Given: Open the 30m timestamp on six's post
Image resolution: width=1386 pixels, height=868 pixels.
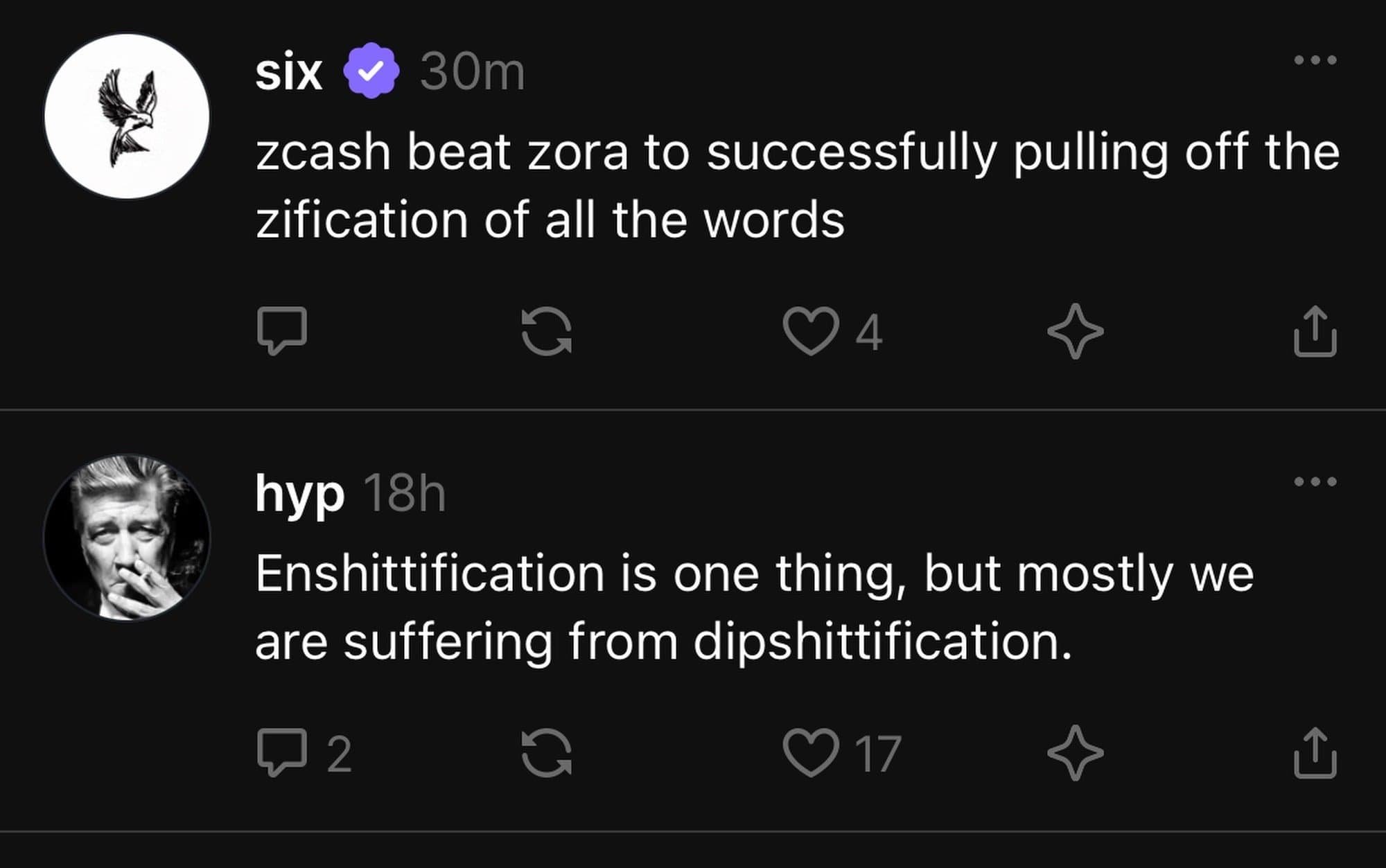Looking at the screenshot, I should (x=472, y=71).
